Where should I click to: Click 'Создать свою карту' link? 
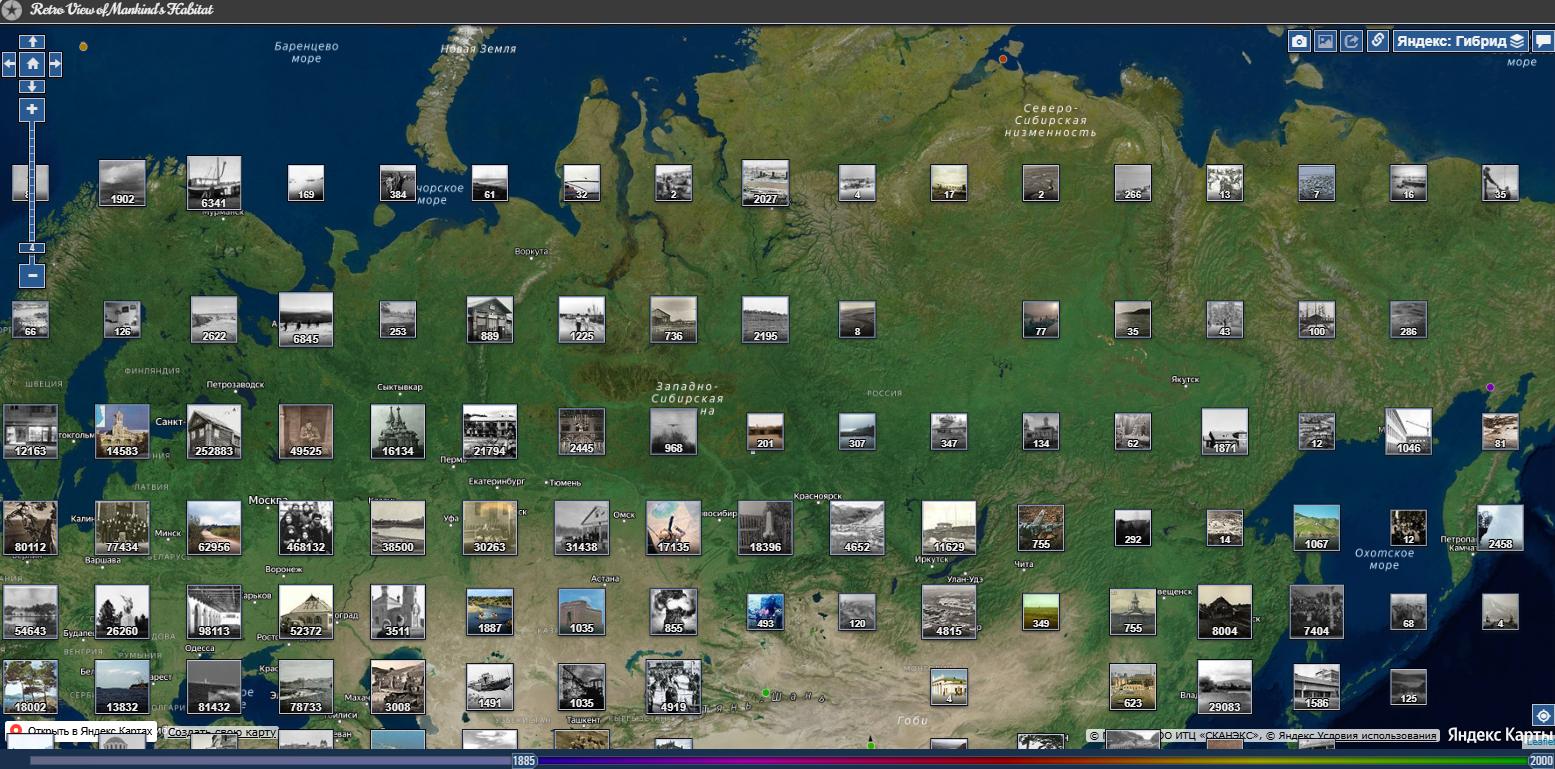[x=221, y=732]
